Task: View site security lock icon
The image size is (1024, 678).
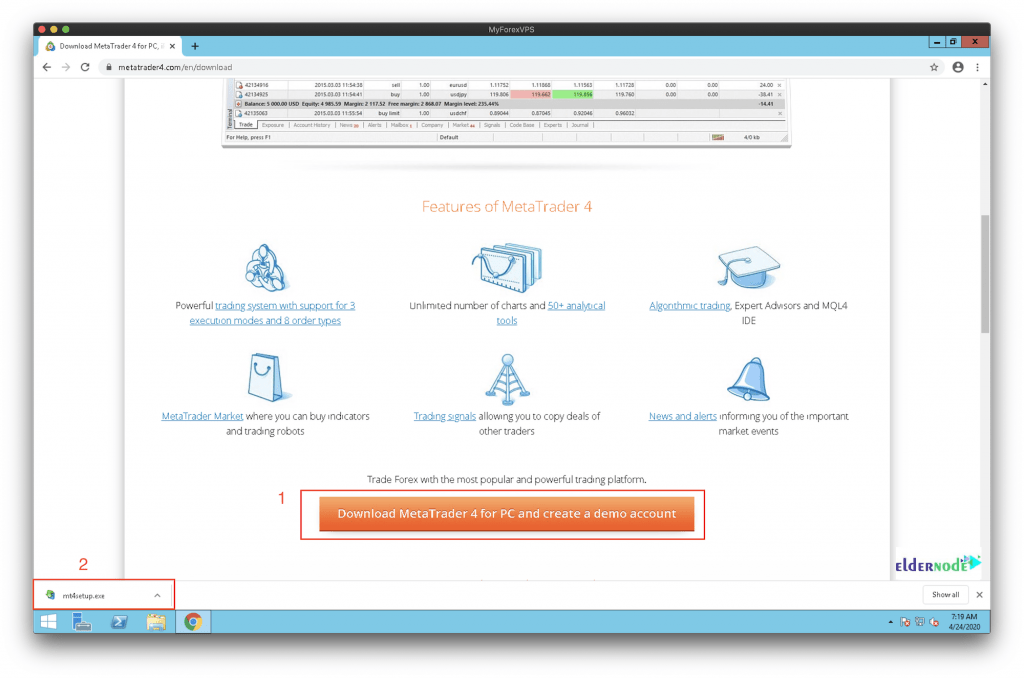Action: (x=109, y=67)
